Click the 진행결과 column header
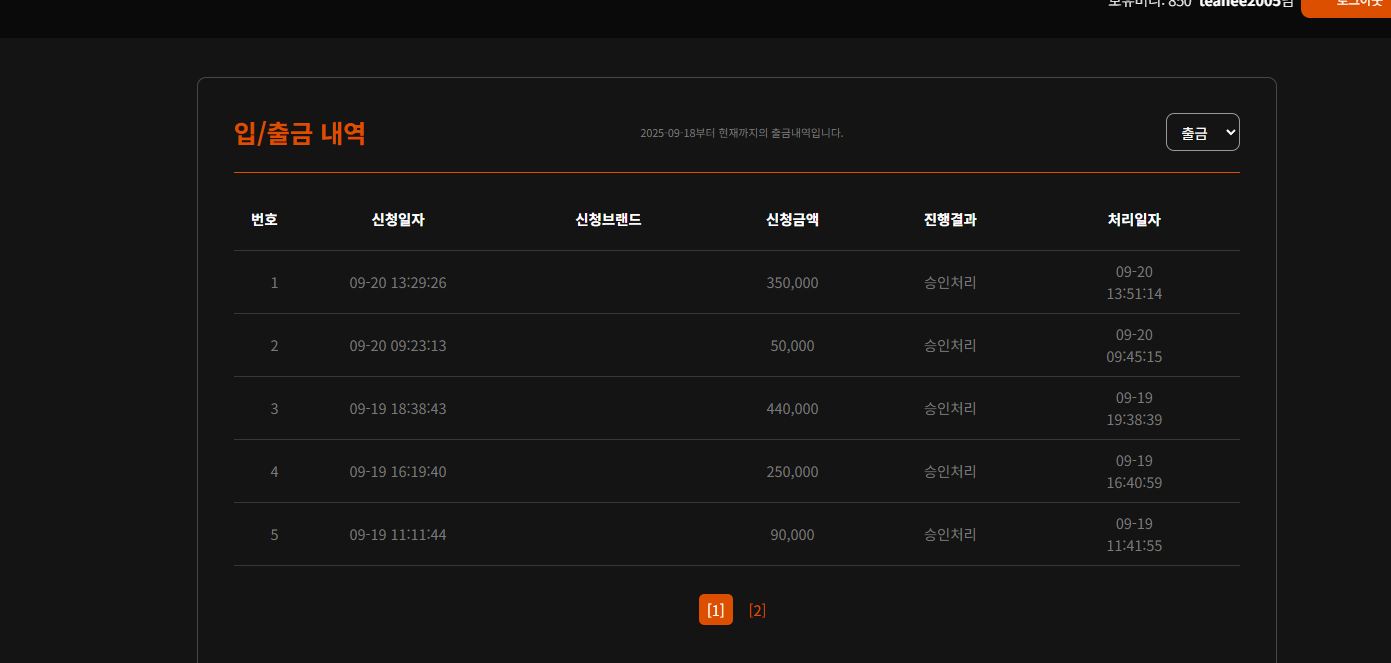This screenshot has width=1391, height=663. (x=950, y=220)
